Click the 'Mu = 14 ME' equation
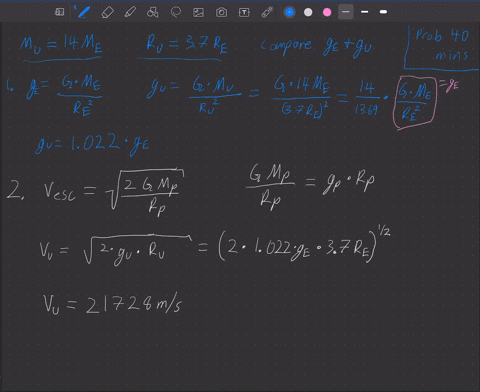The width and height of the screenshot is (480, 392). (61, 45)
